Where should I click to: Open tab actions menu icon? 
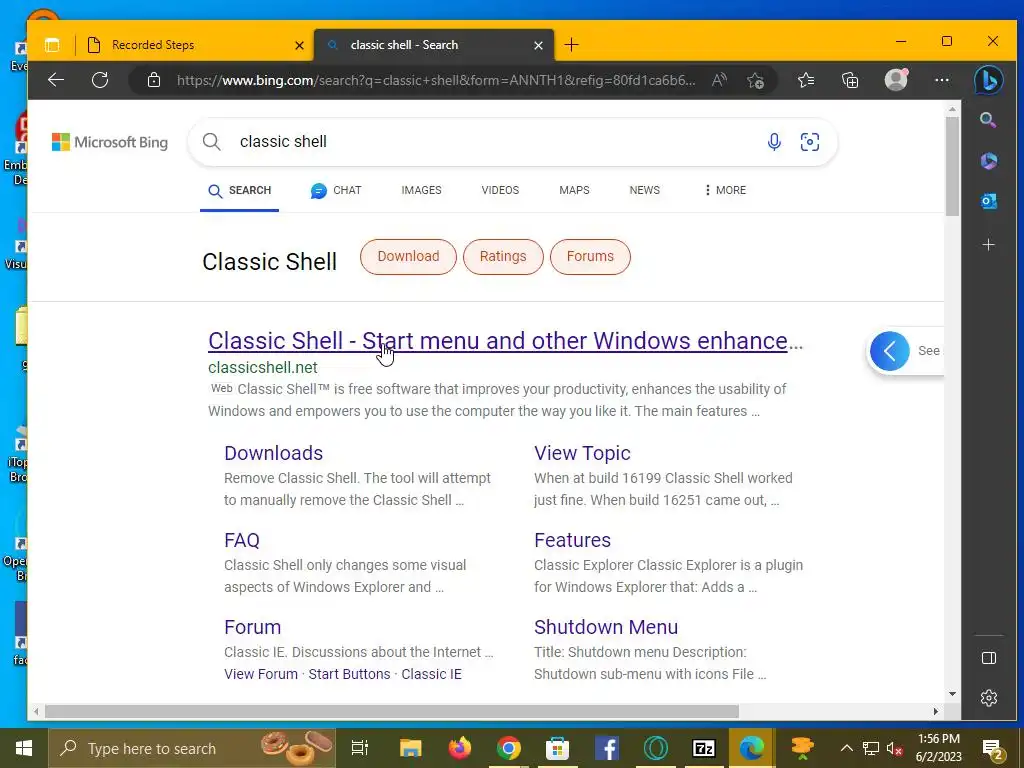52,44
